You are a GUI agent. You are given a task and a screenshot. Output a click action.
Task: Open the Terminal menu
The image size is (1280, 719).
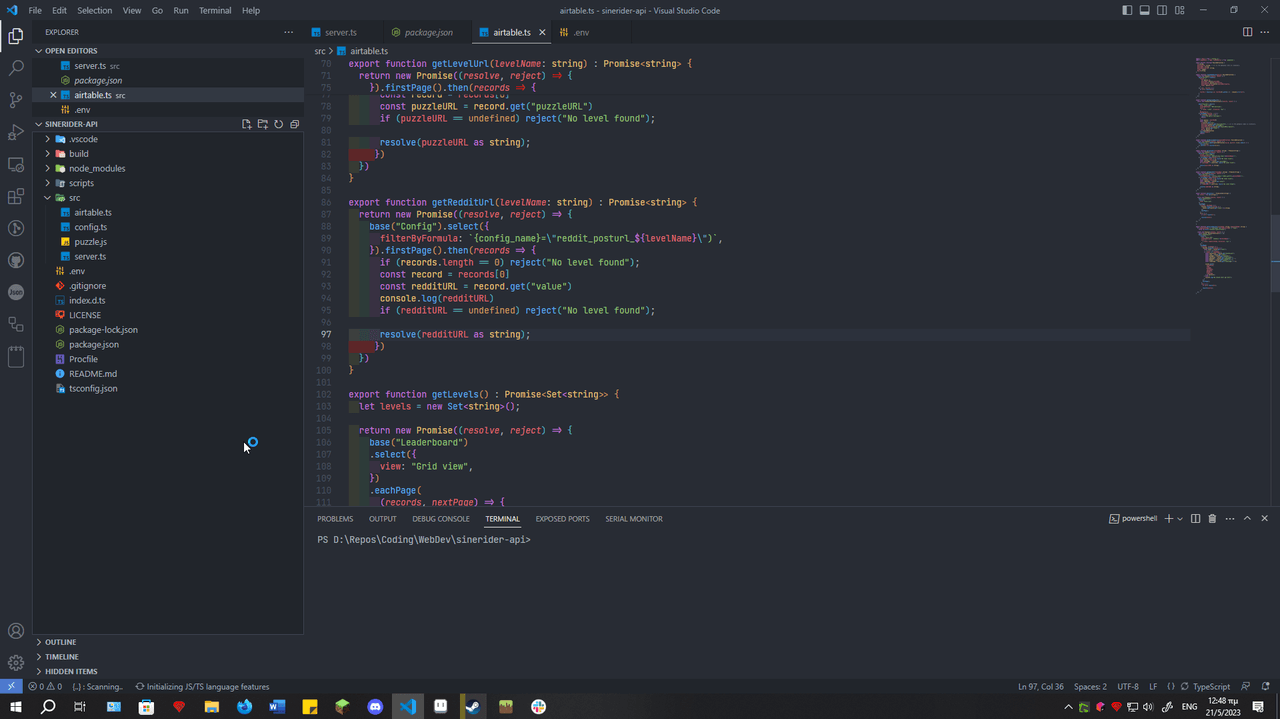214,10
